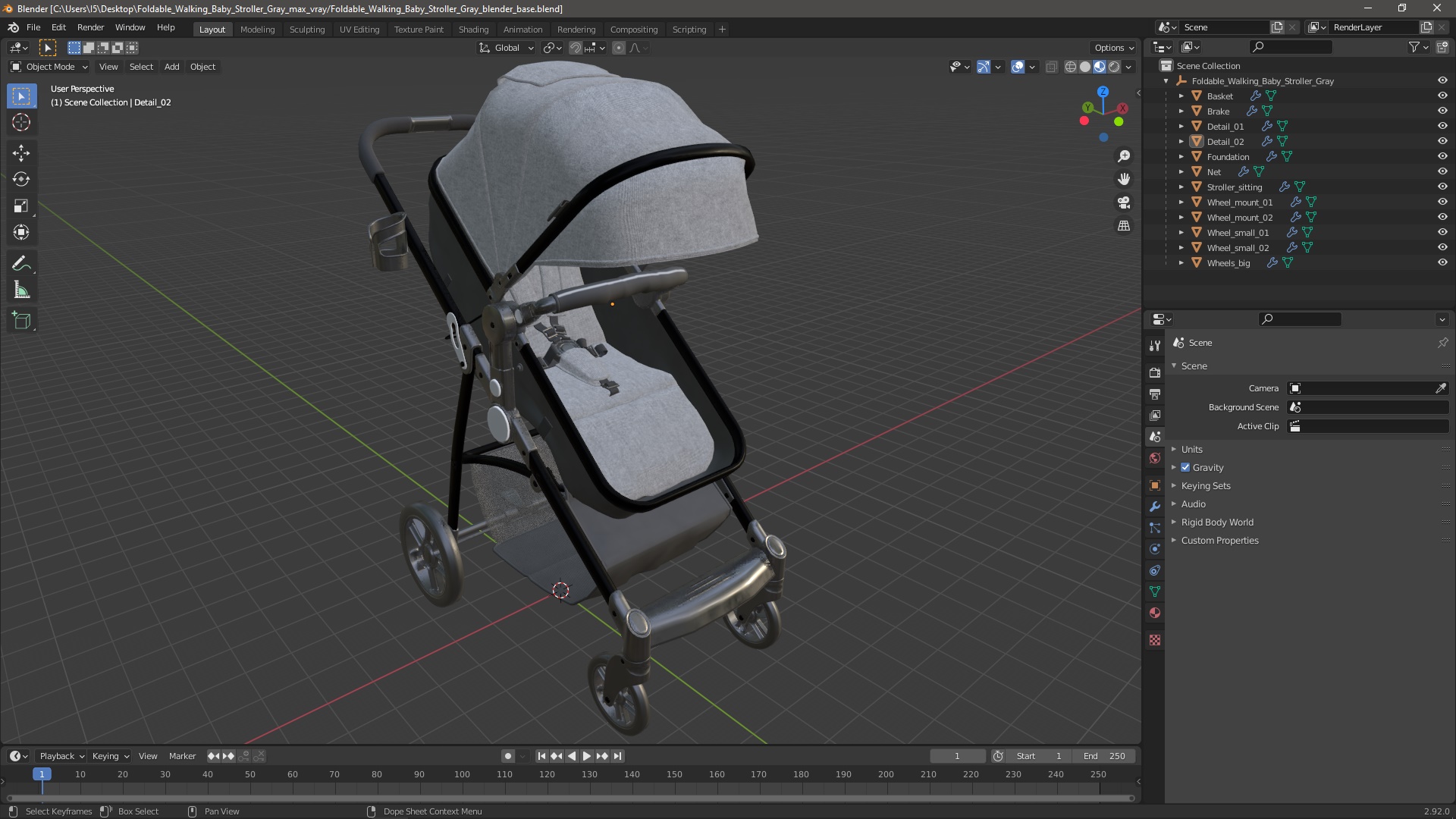Hide Wheels_big object visibility
This screenshot has height=819, width=1456.
[x=1442, y=262]
